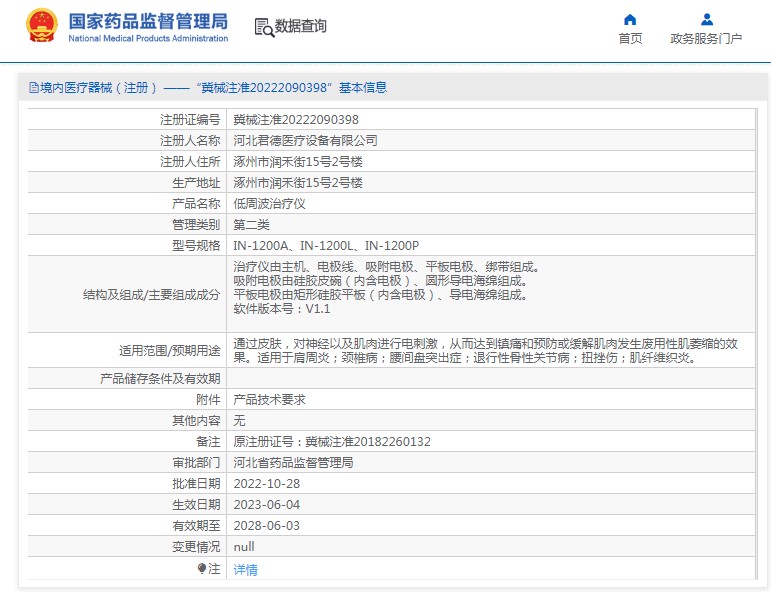Click the 数据查询 magnifier icon
The image size is (771, 592).
point(264,27)
